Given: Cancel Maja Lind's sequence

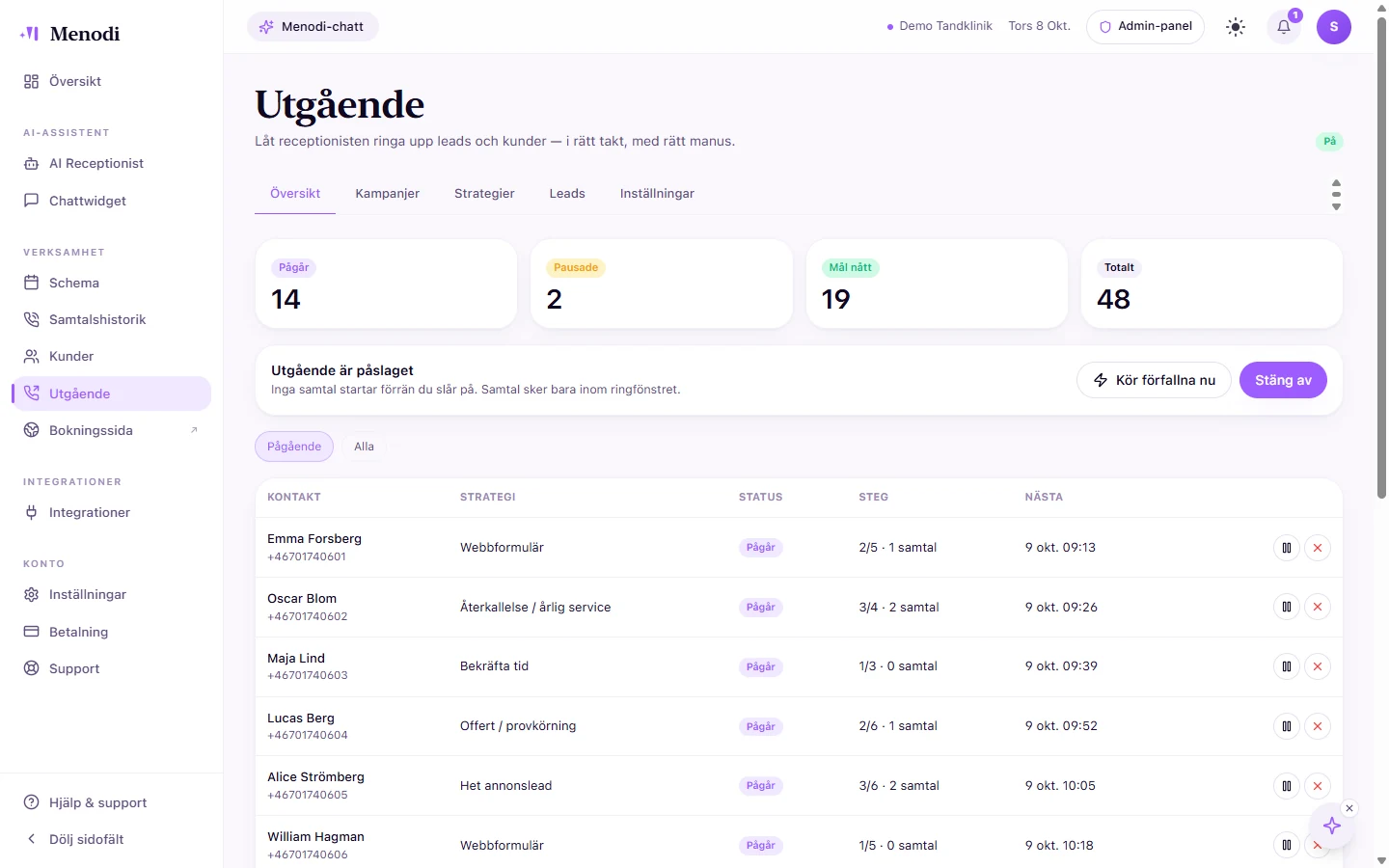Looking at the screenshot, I should (x=1318, y=666).
